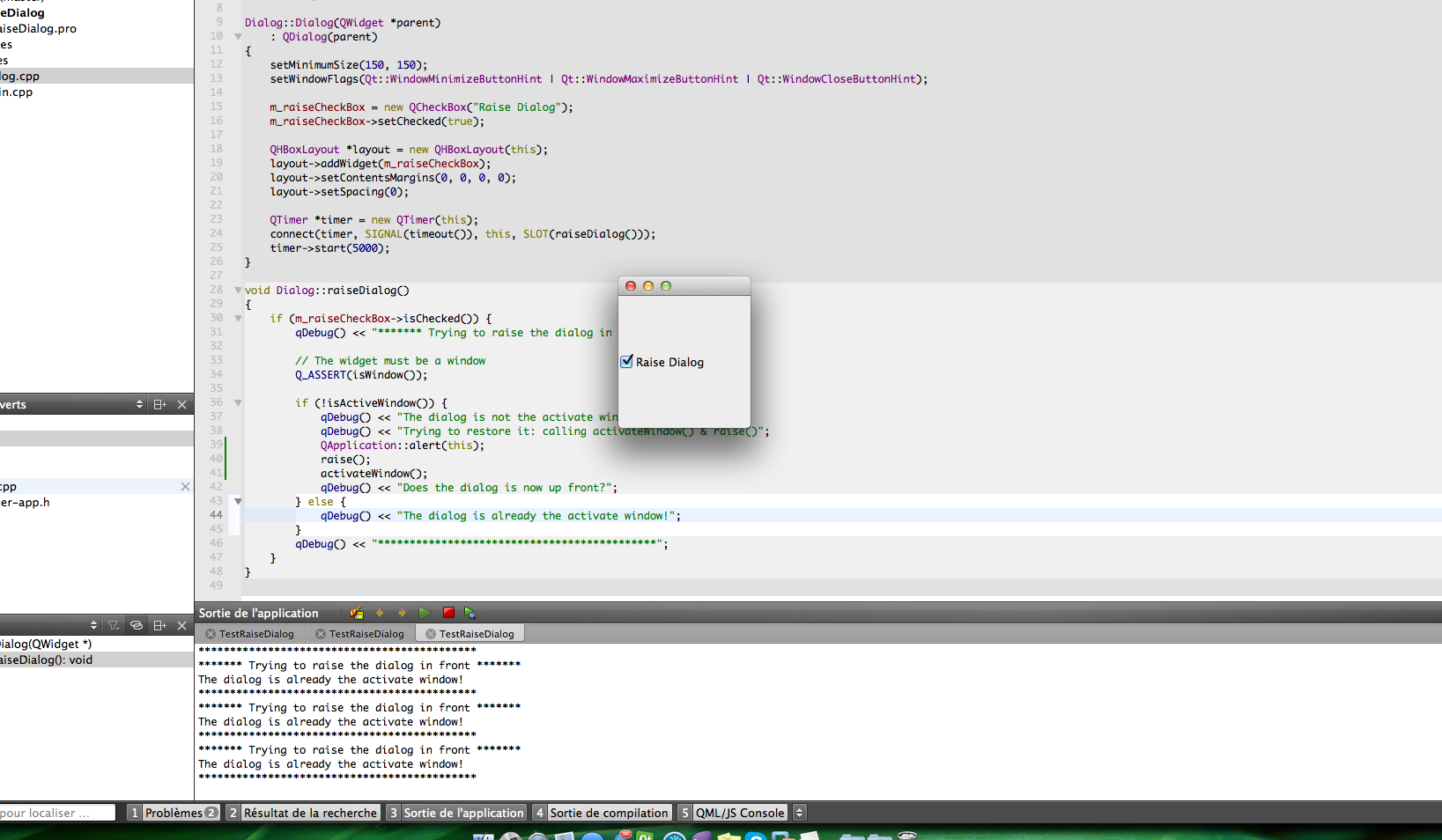Open the Problèmes output pane
Screen dimensions: 1442x840
(174, 813)
